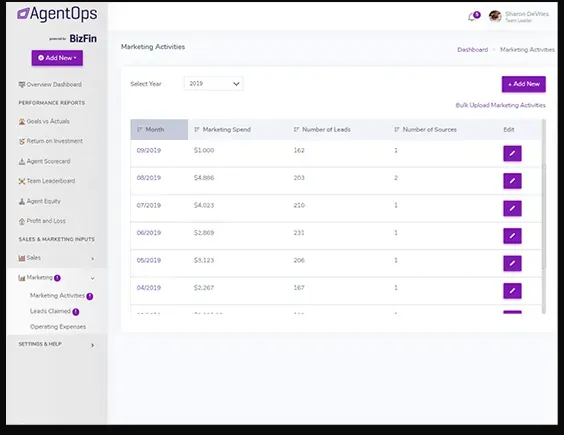Edit the 08/2019 row with pencil
564x435 pixels.
pos(512,181)
